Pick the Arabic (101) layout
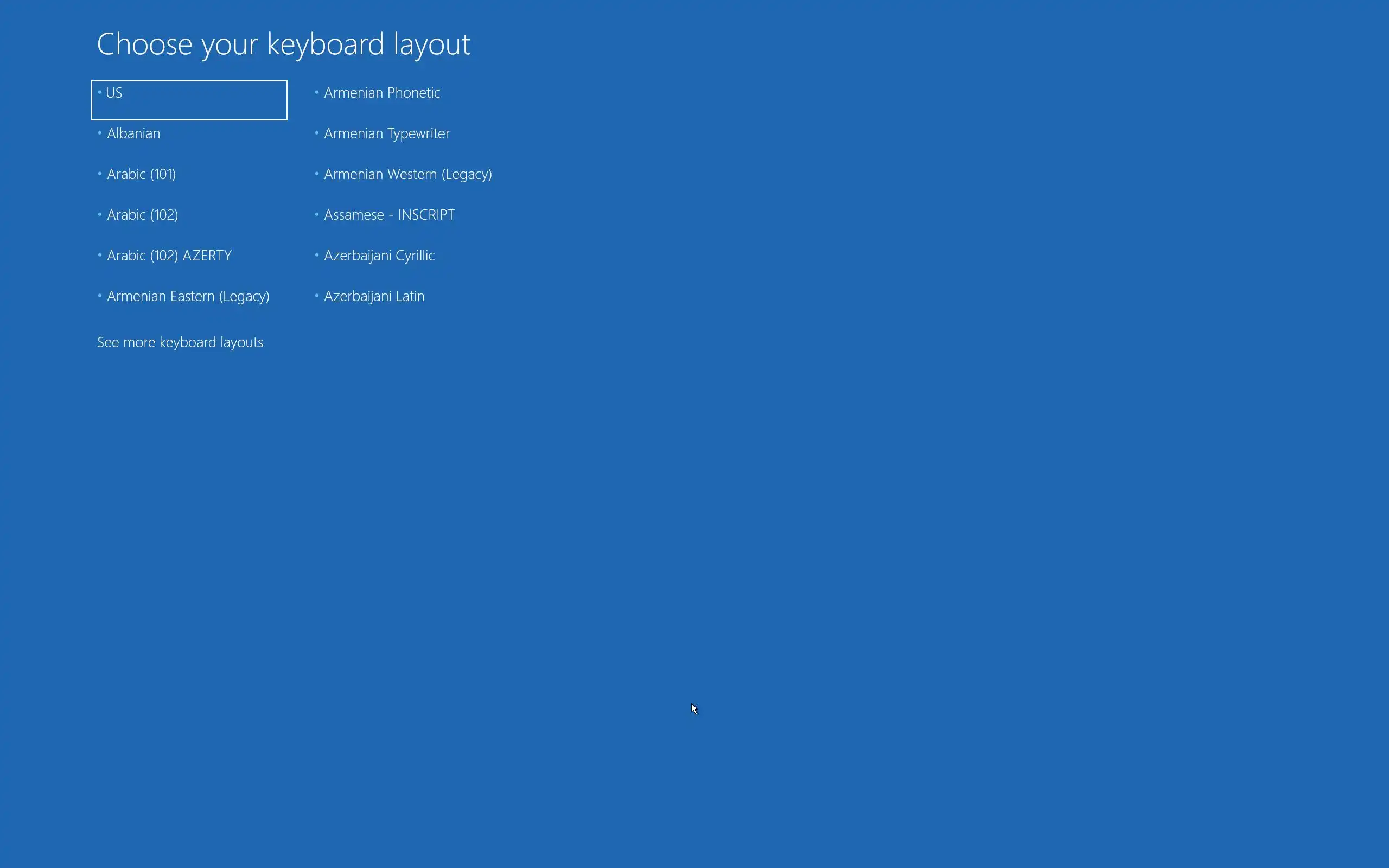This screenshot has height=868, width=1389. 141,175
